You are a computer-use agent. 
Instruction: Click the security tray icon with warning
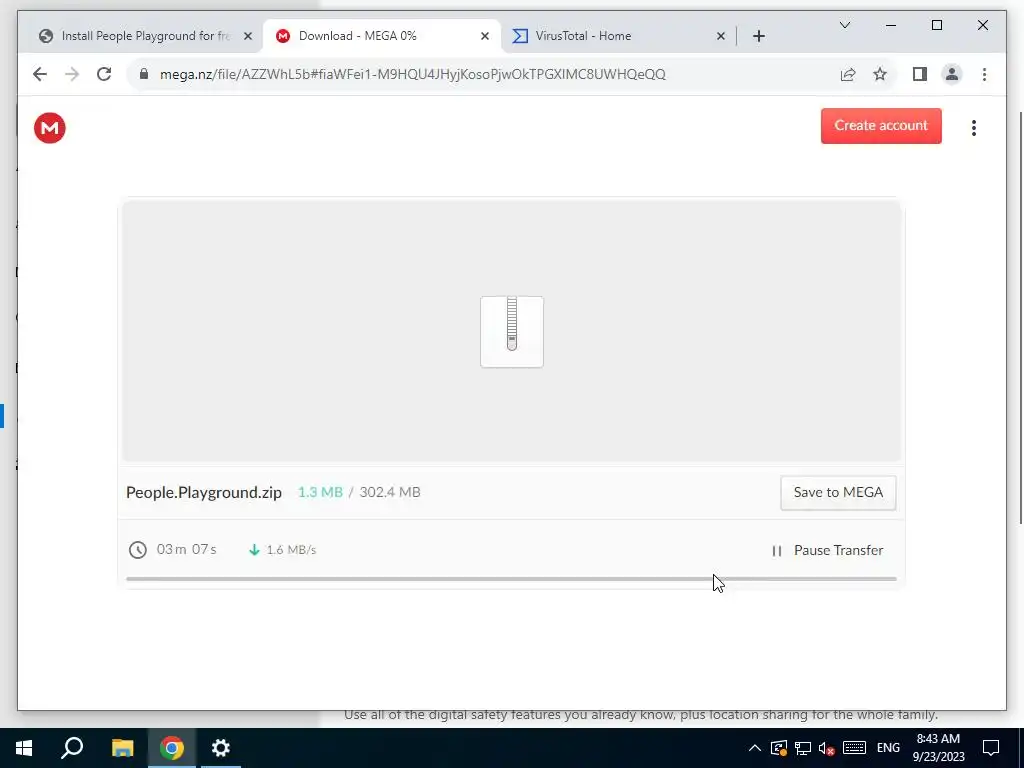(x=778, y=748)
